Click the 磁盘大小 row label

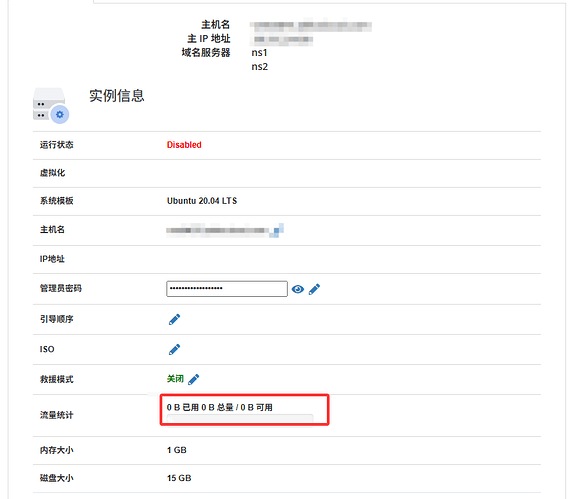pos(56,478)
